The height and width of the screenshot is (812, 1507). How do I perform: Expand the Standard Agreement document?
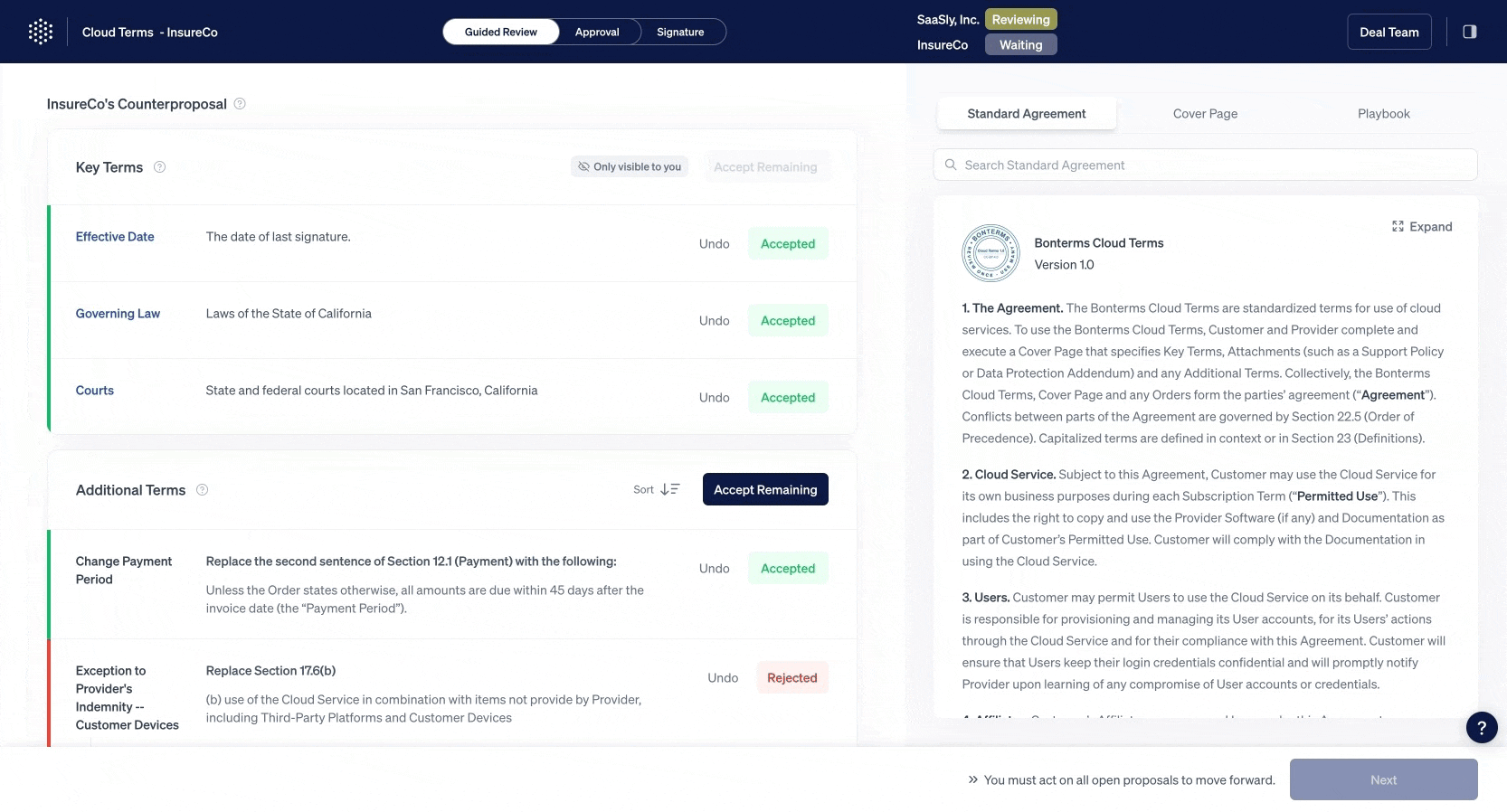1422,227
